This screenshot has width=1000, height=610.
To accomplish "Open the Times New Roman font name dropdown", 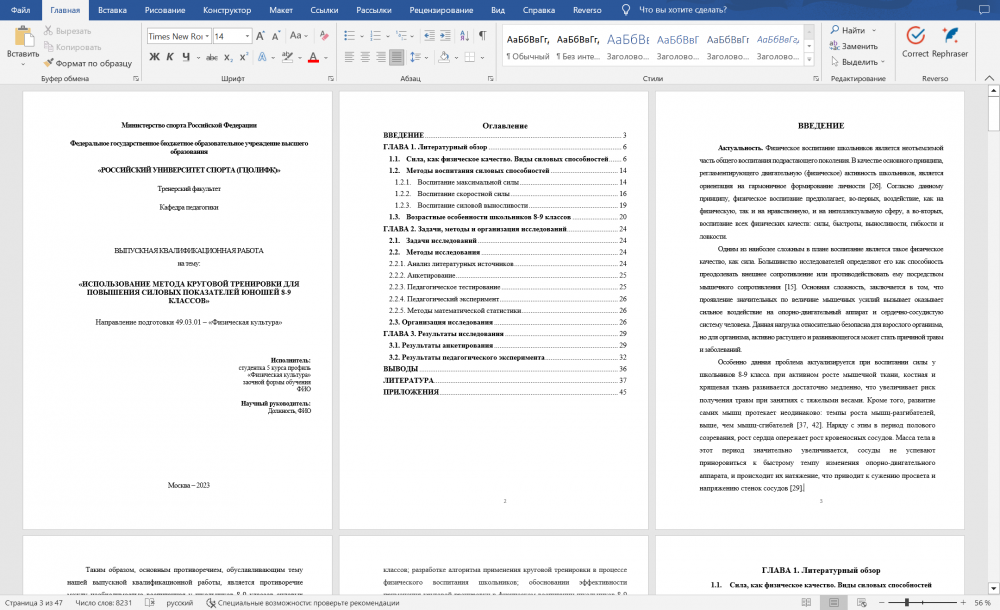I will pos(207,36).
